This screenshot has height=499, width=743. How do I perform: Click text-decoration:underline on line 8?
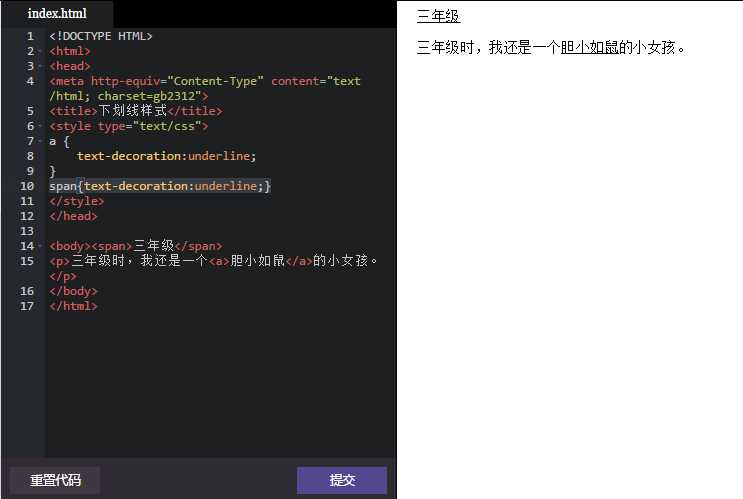pos(166,156)
